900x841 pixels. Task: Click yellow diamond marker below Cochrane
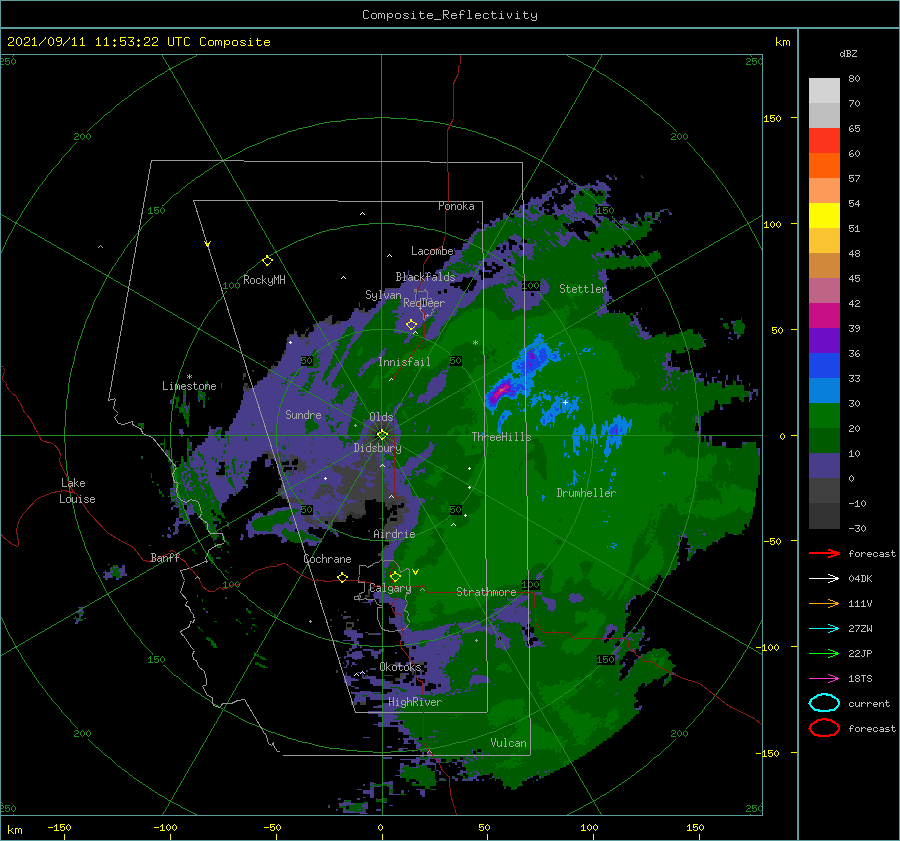(343, 577)
